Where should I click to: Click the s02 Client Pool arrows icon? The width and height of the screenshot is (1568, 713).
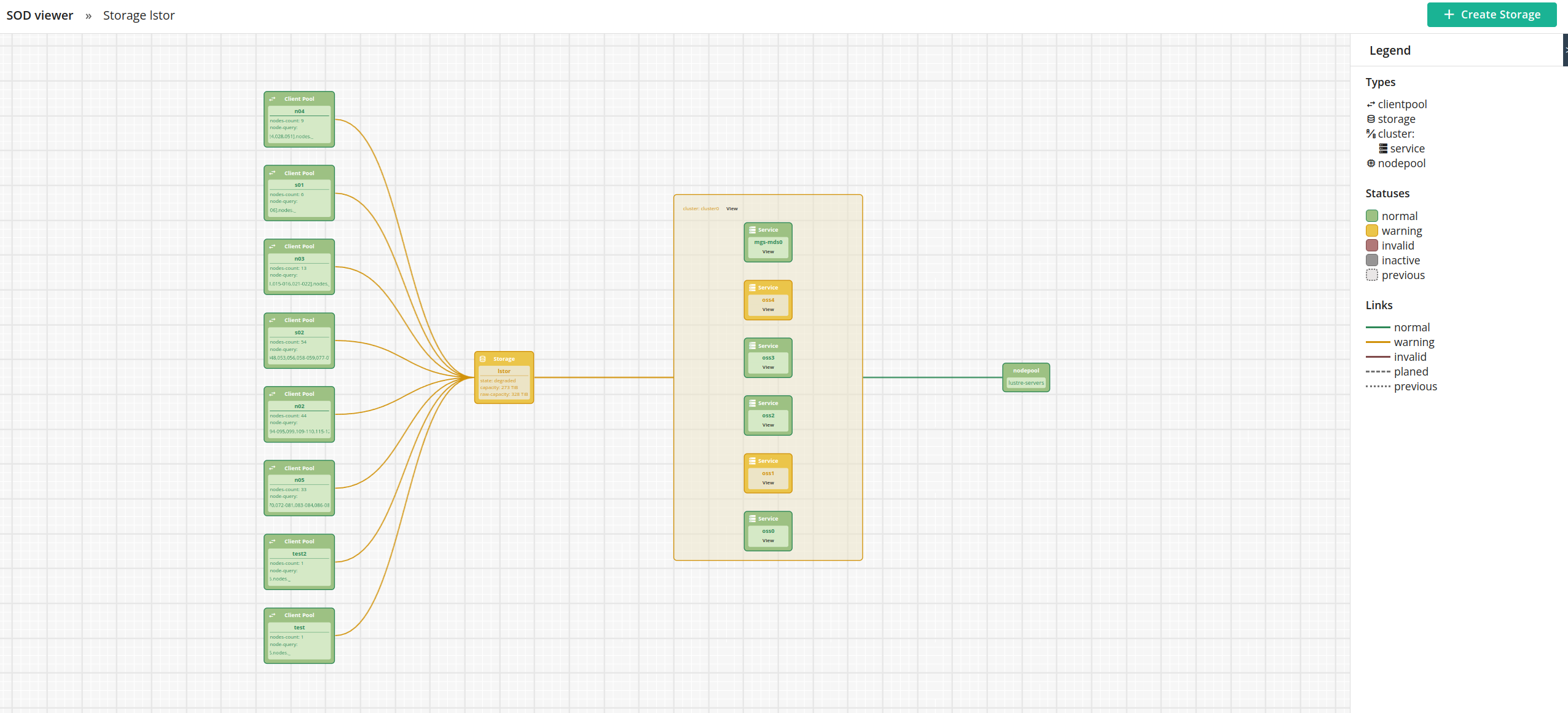pos(272,320)
